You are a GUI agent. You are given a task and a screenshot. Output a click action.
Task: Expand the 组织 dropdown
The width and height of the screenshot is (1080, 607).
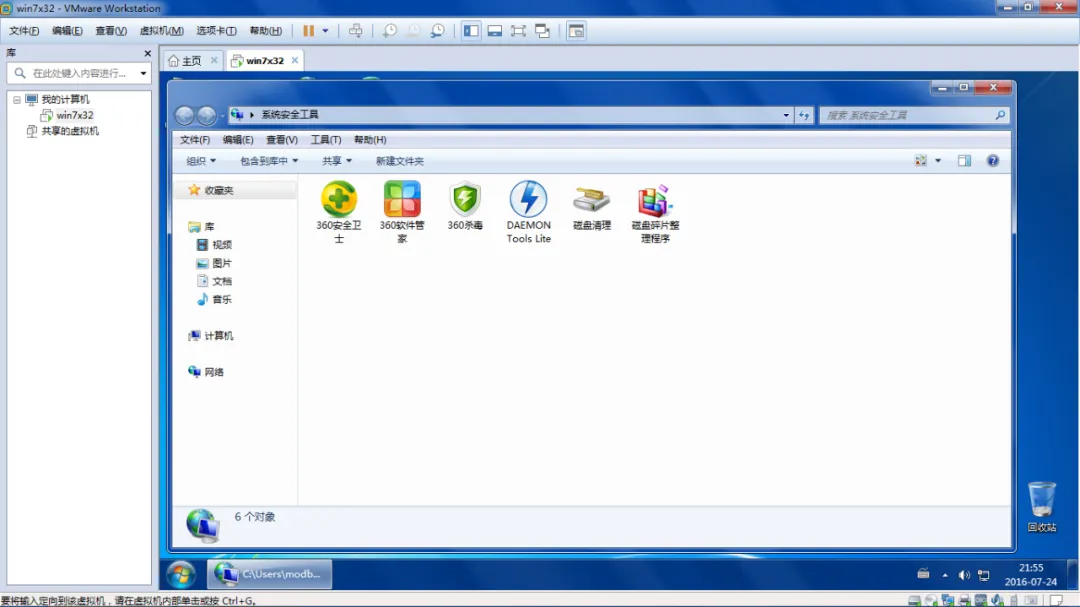(200, 161)
